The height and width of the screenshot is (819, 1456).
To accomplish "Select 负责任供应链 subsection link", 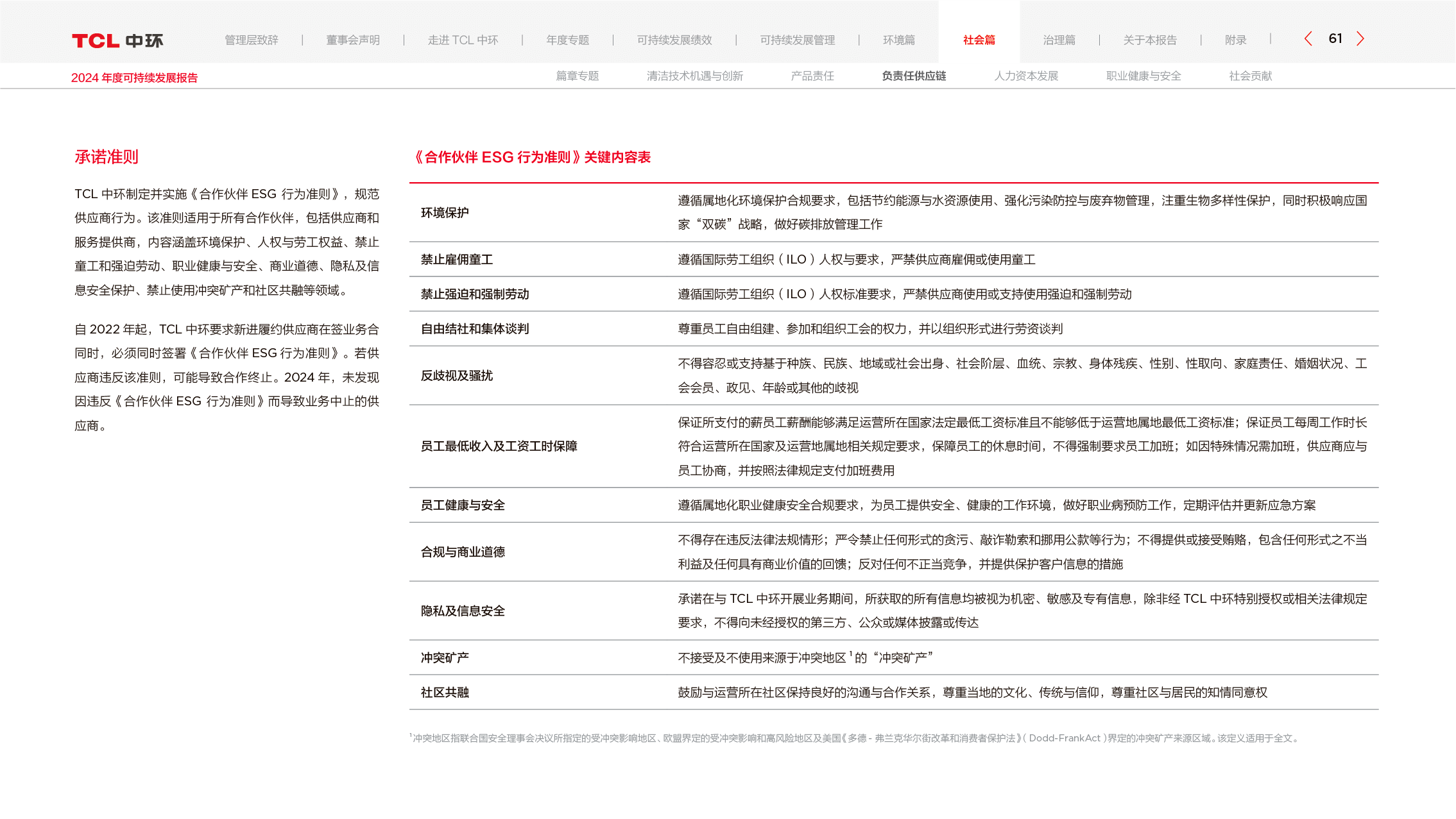I will pos(913,76).
